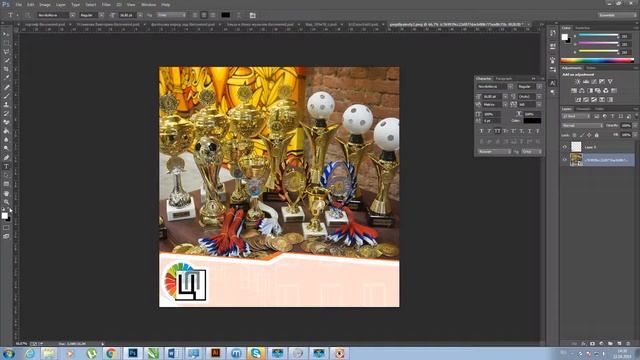Image resolution: width=640 pixels, height=360 pixels.
Task: Open the Normal blend mode dropdown
Action: tap(582, 126)
